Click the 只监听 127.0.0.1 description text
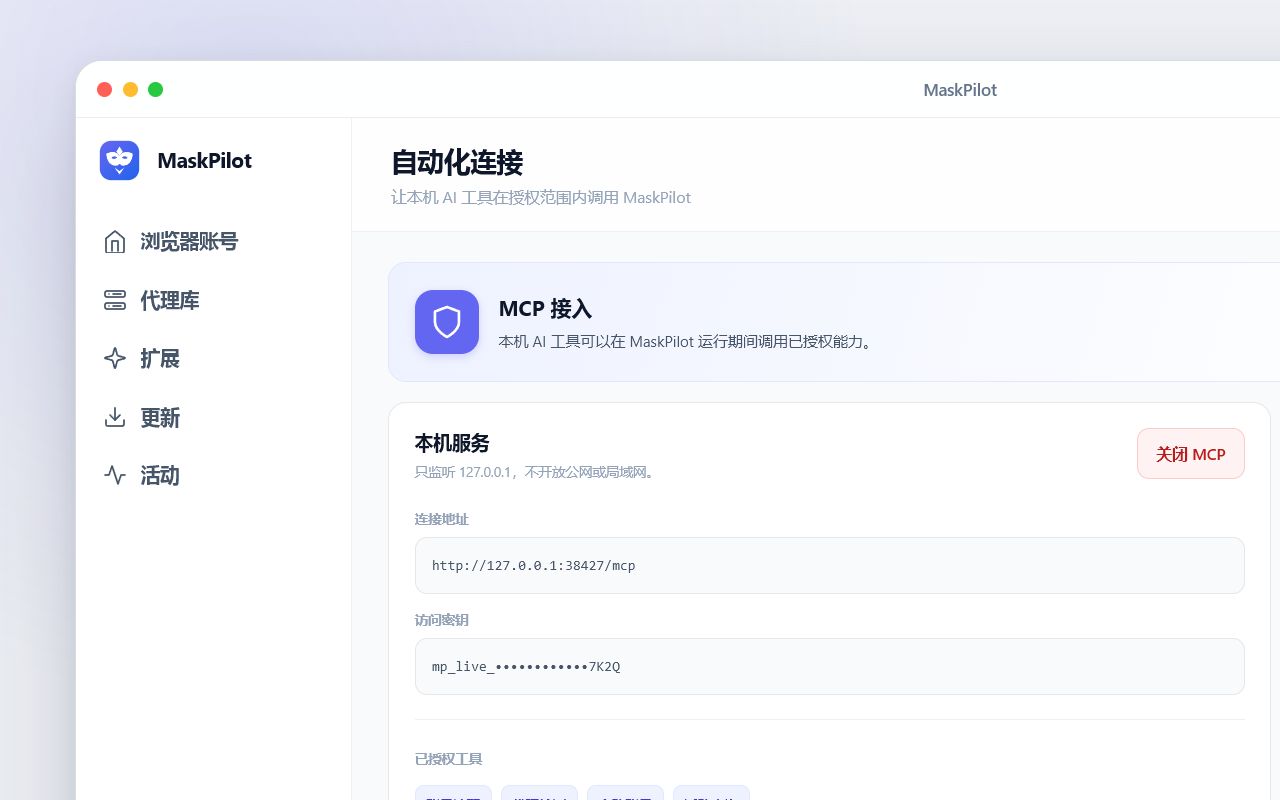Viewport: 1280px width, 800px height. (x=537, y=472)
